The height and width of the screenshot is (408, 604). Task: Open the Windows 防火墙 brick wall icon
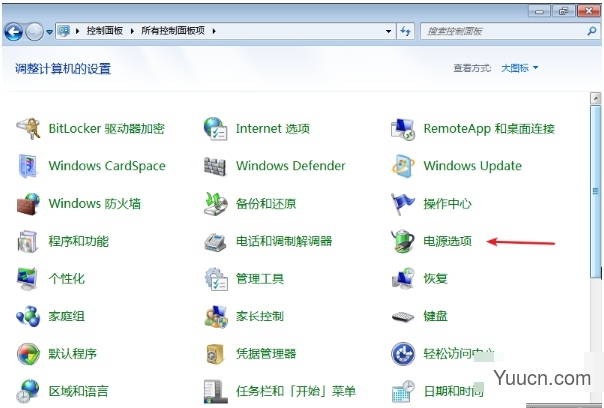point(28,203)
